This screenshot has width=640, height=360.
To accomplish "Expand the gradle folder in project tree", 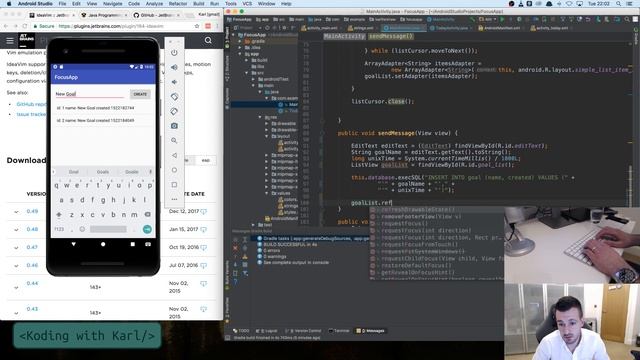I will (x=240, y=41).
